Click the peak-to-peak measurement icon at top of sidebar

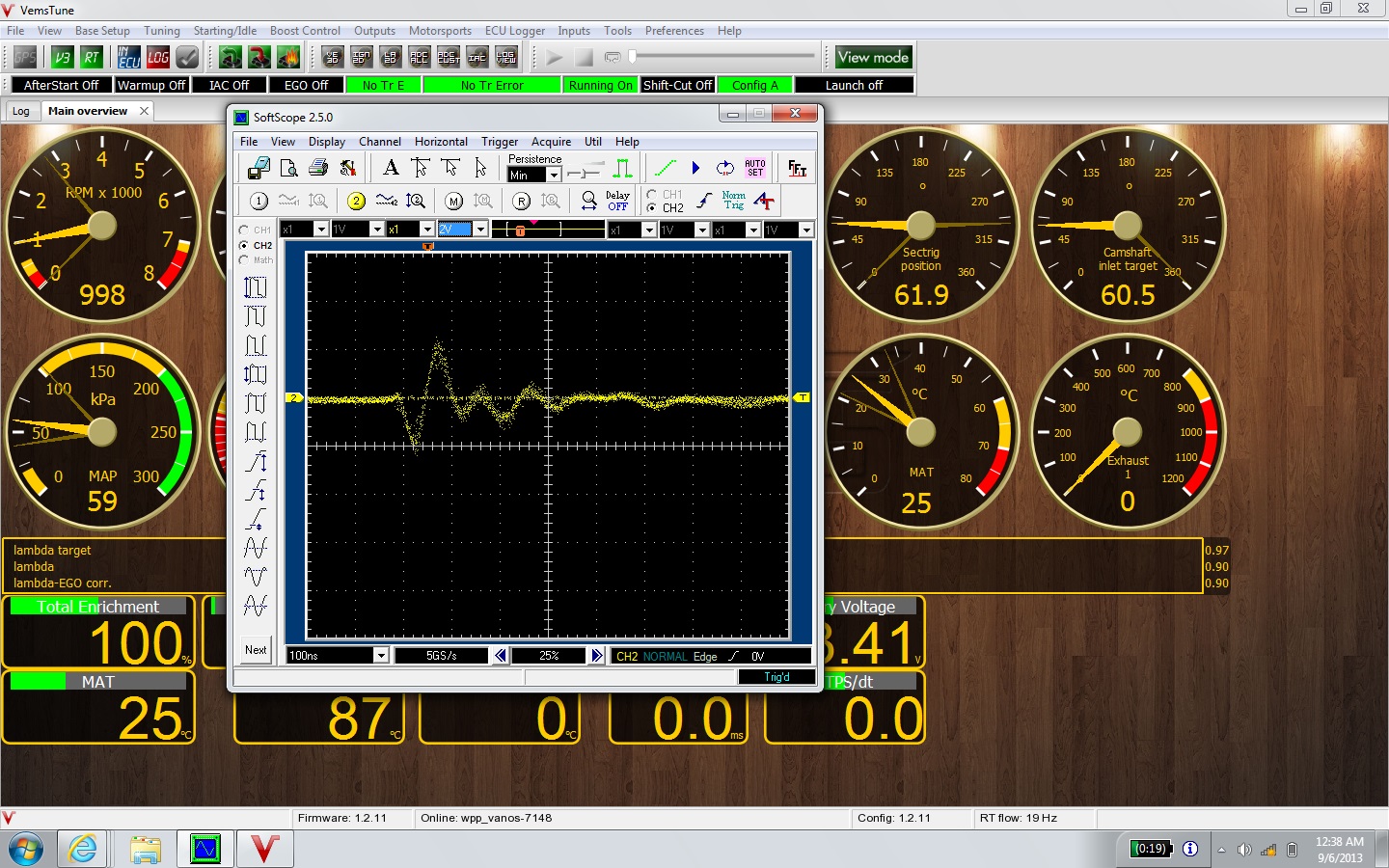point(256,287)
